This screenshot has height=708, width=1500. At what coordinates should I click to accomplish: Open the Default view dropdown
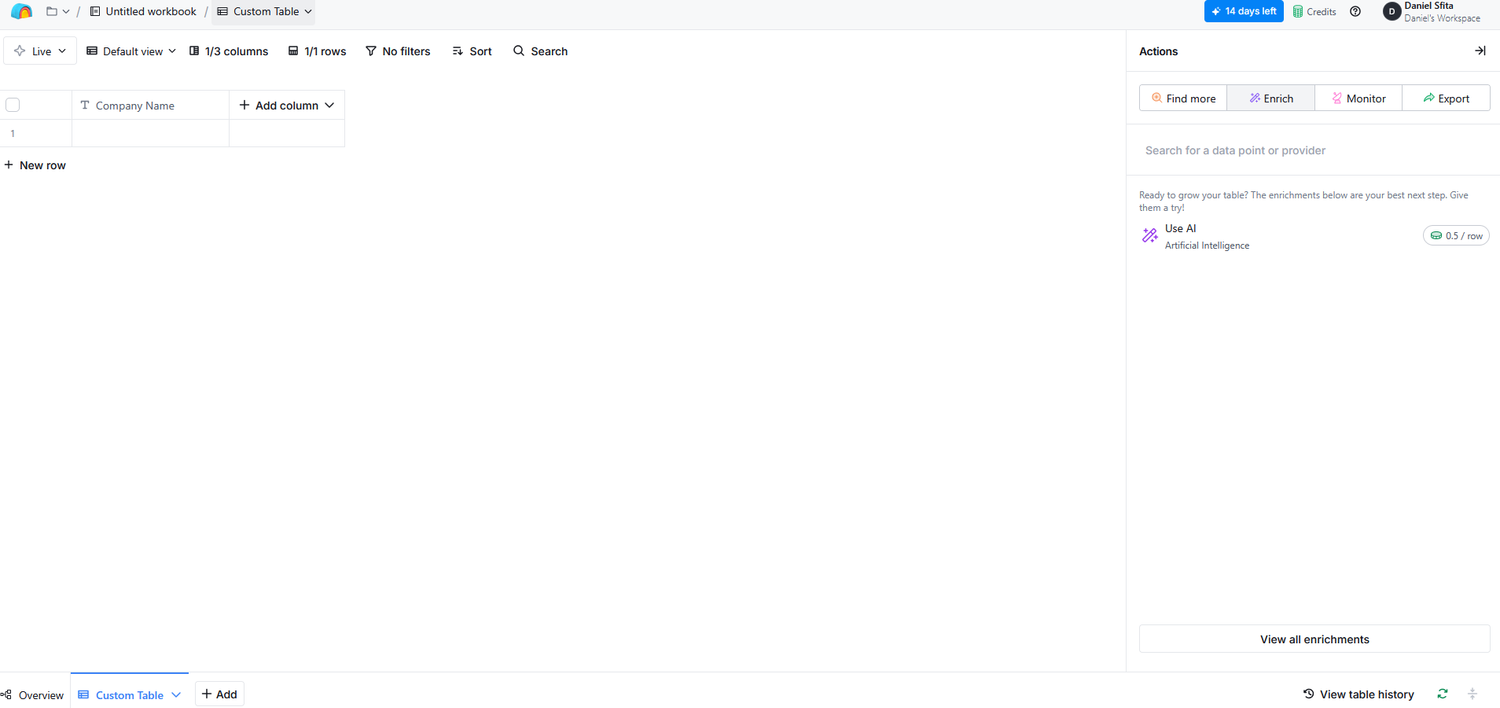[x=130, y=50]
